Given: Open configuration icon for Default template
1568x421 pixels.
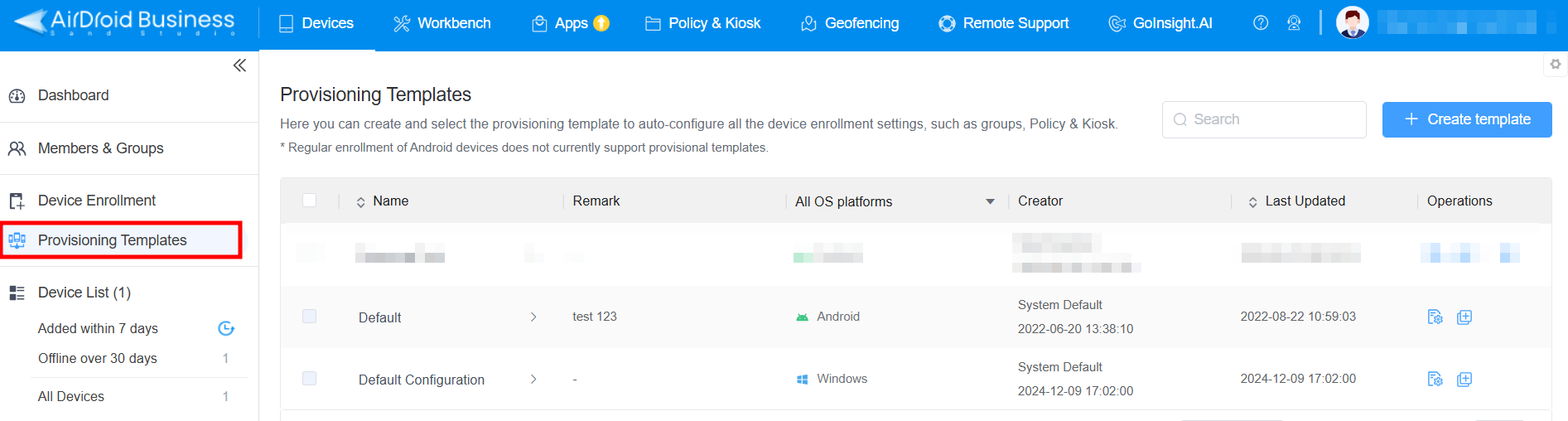Looking at the screenshot, I should 1435,317.
